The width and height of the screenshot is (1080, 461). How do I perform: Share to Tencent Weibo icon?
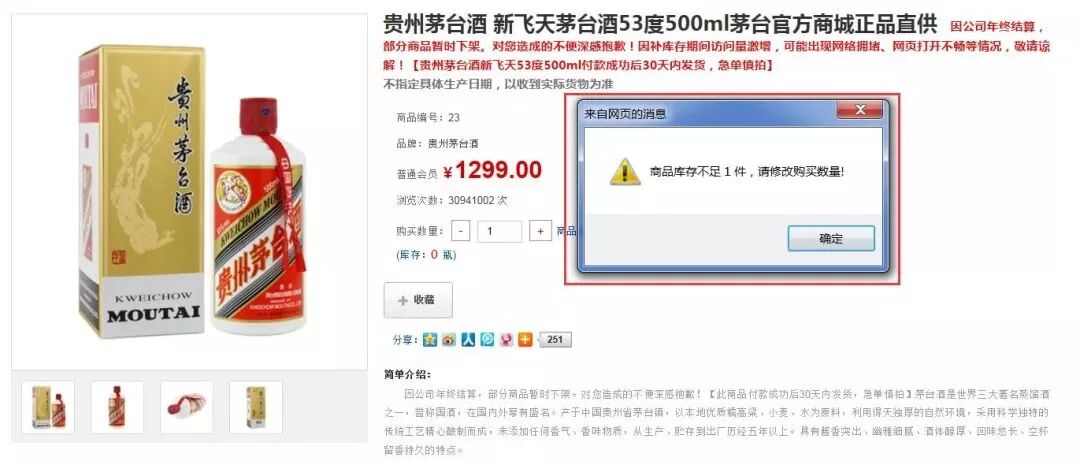487,339
